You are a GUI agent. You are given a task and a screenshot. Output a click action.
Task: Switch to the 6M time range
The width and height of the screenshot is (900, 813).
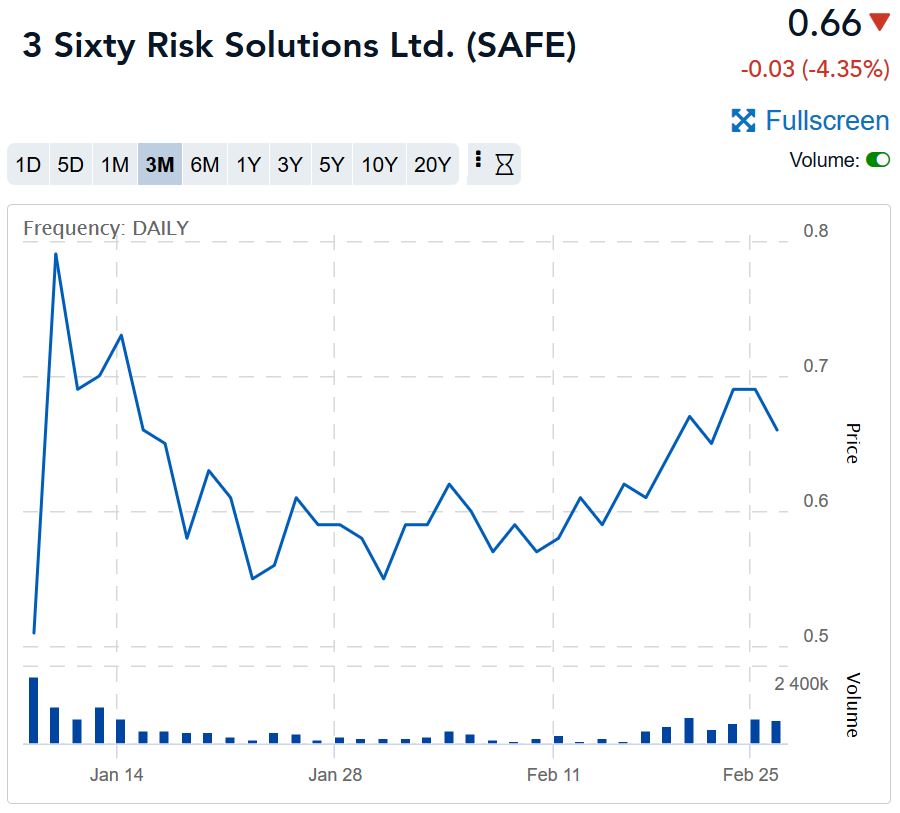click(204, 165)
